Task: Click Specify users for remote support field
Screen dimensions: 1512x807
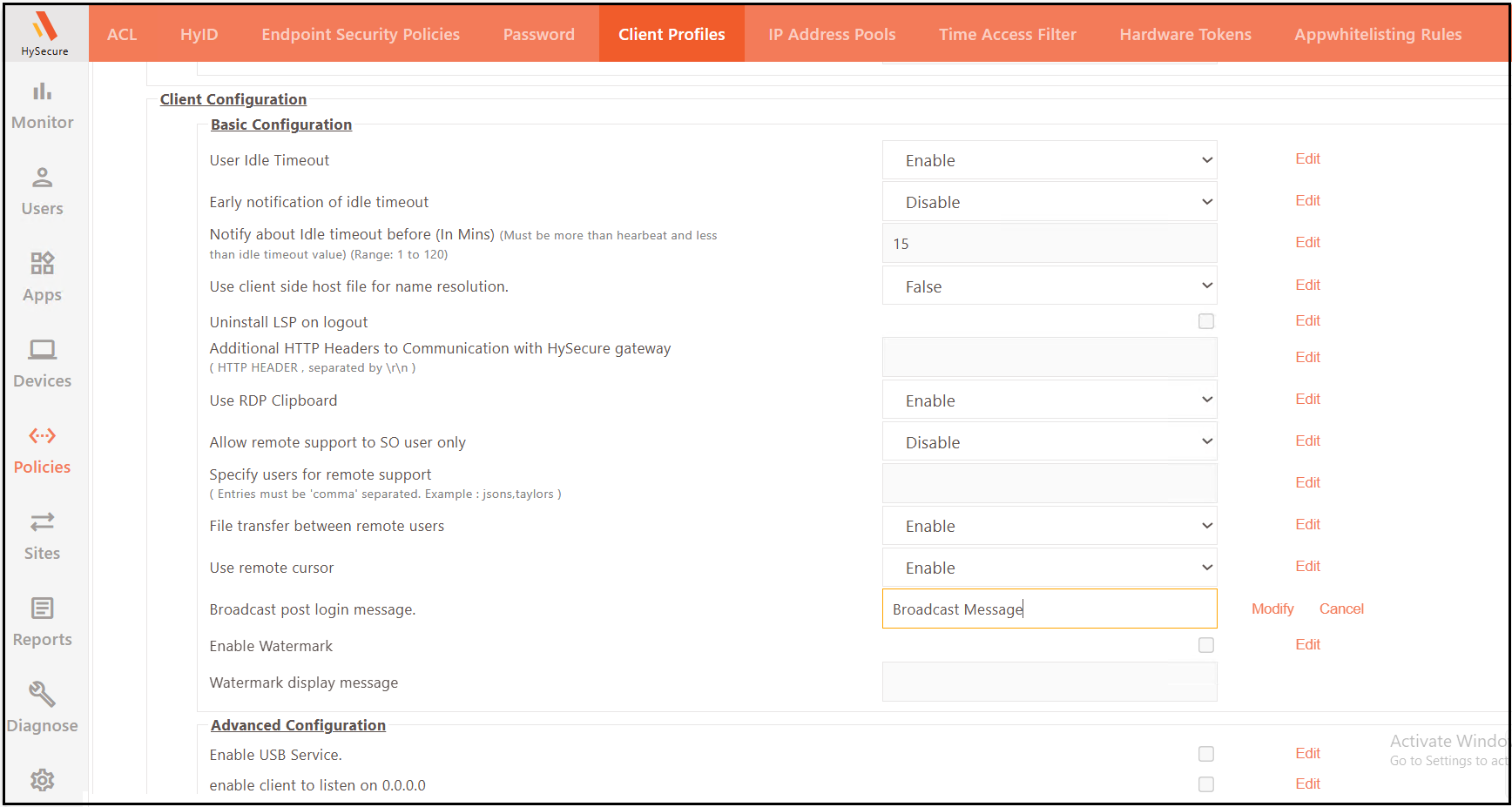Action: click(x=1050, y=483)
